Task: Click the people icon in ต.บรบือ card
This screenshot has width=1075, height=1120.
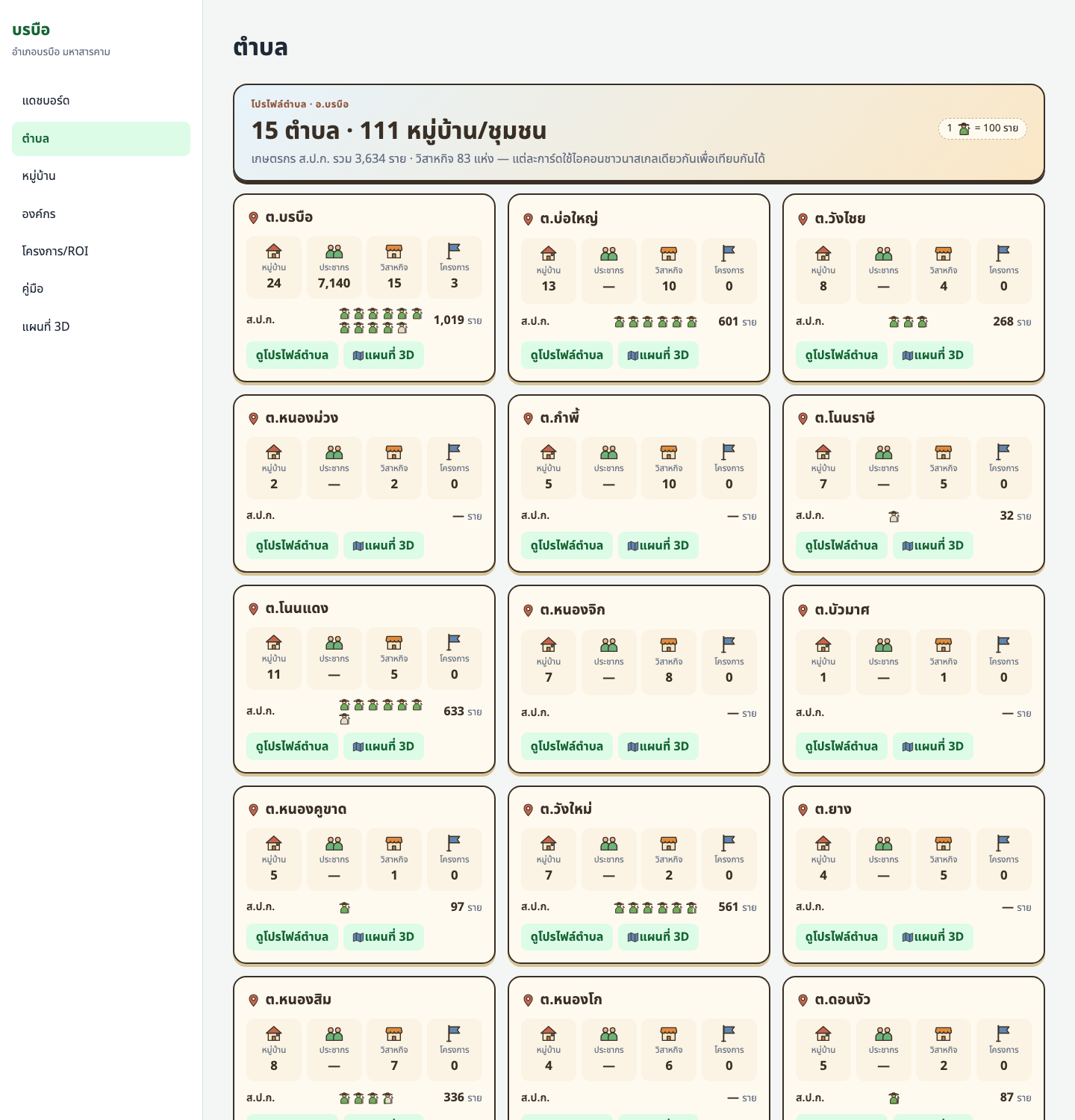Action: tap(334, 251)
